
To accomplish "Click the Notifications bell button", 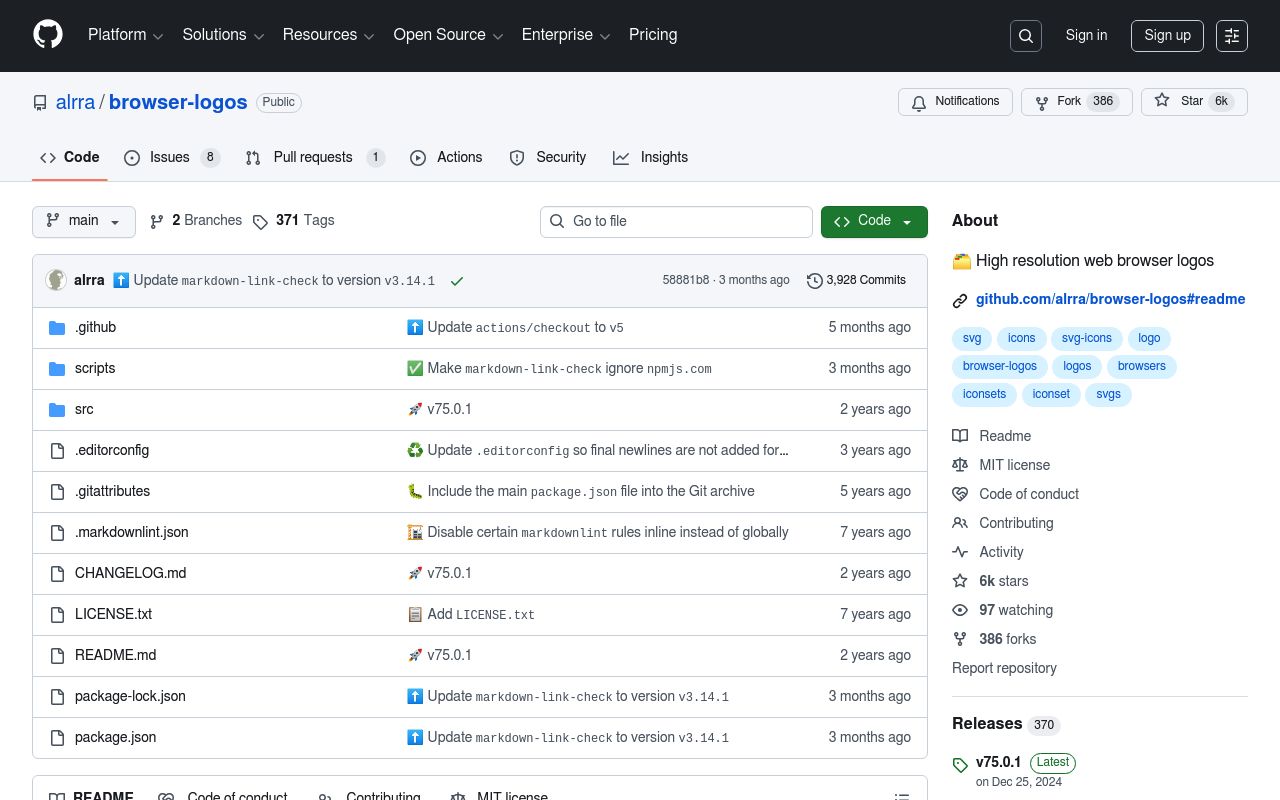I will coord(955,102).
